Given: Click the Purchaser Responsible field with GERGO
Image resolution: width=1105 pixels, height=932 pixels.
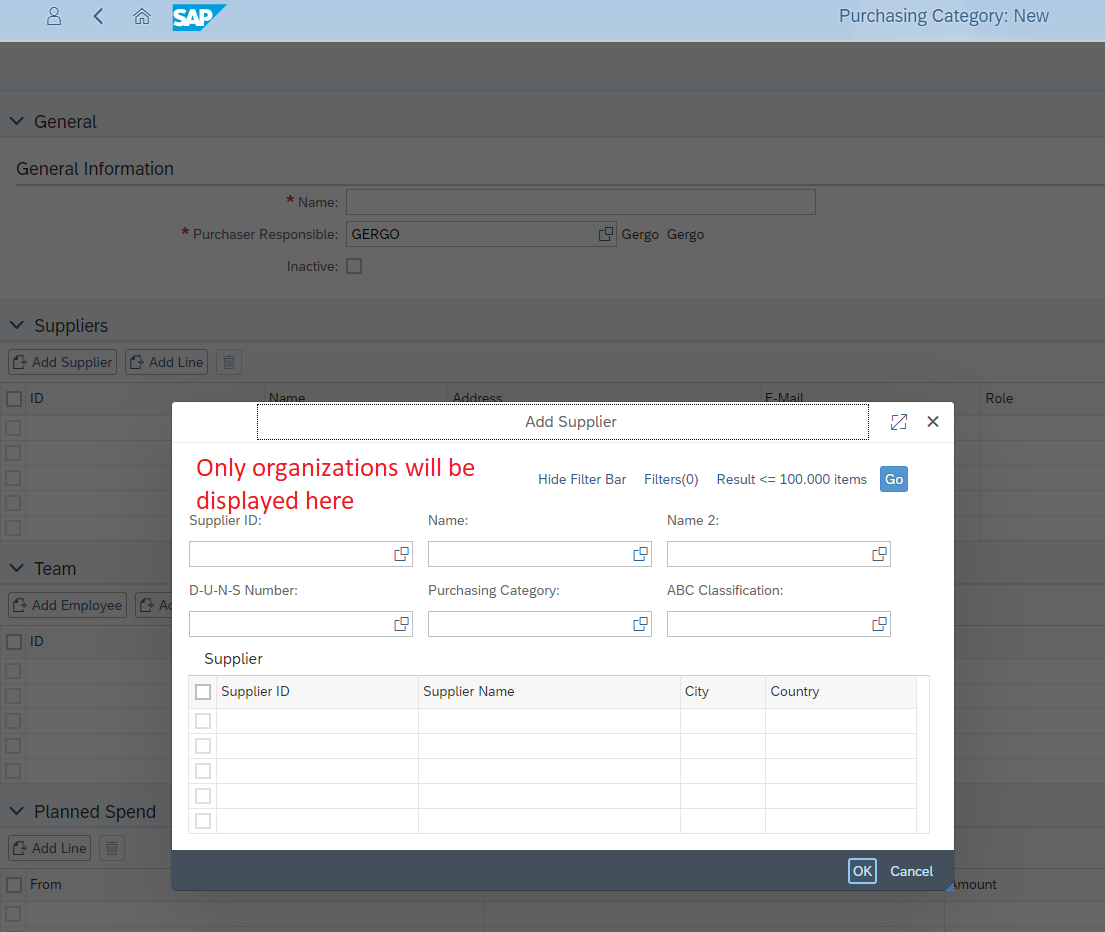Looking at the screenshot, I should pos(481,234).
